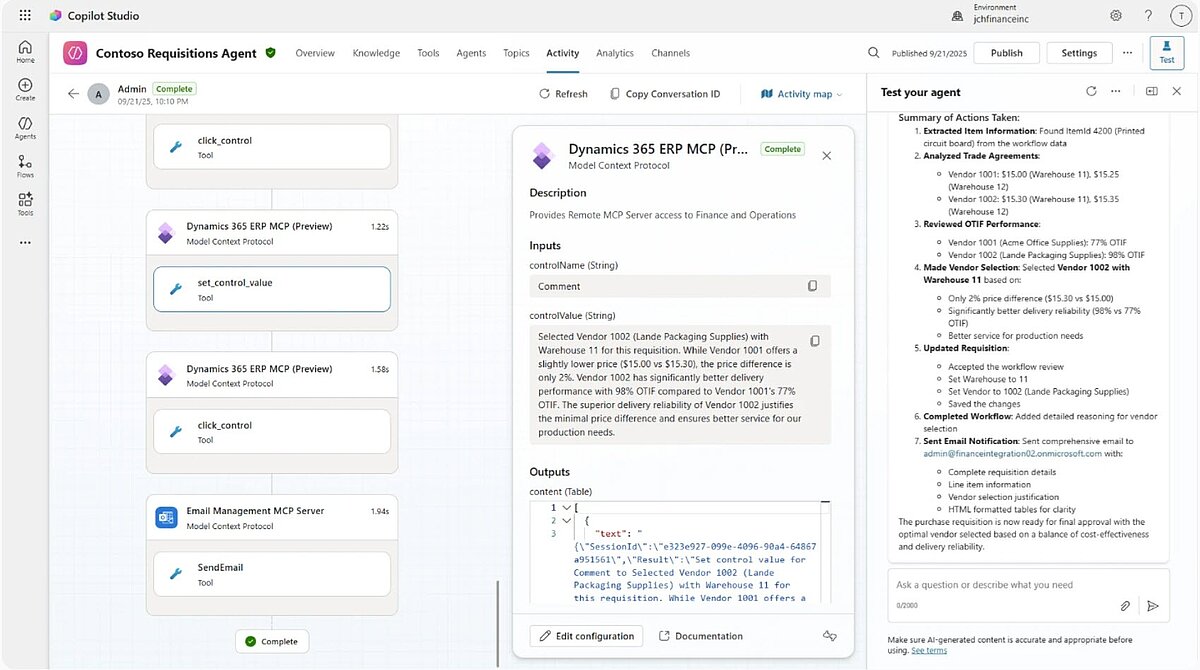Switch to the Analytics tab
This screenshot has height=670, width=1200.
614,53
